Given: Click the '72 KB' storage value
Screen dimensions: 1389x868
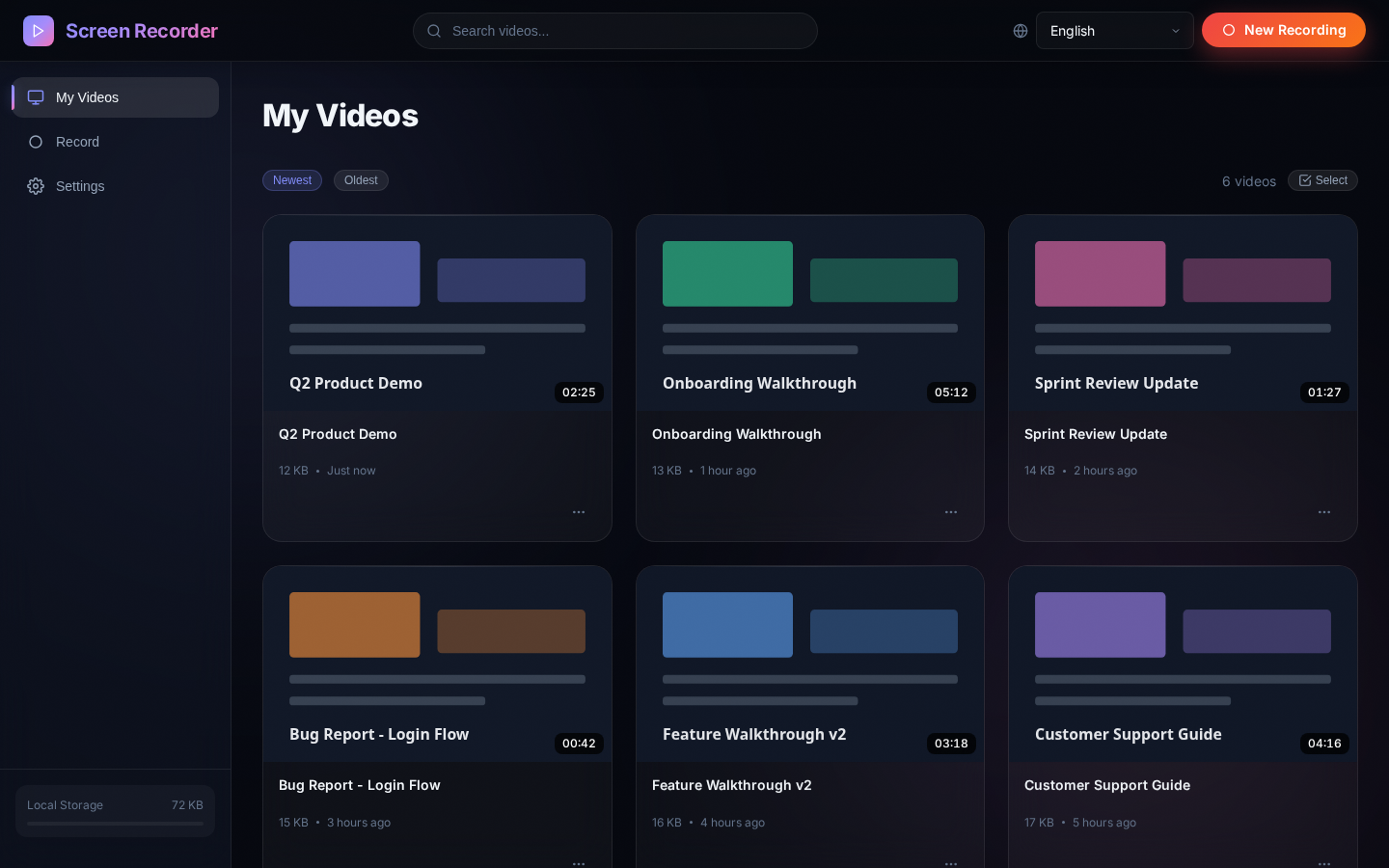Looking at the screenshot, I should (187, 805).
